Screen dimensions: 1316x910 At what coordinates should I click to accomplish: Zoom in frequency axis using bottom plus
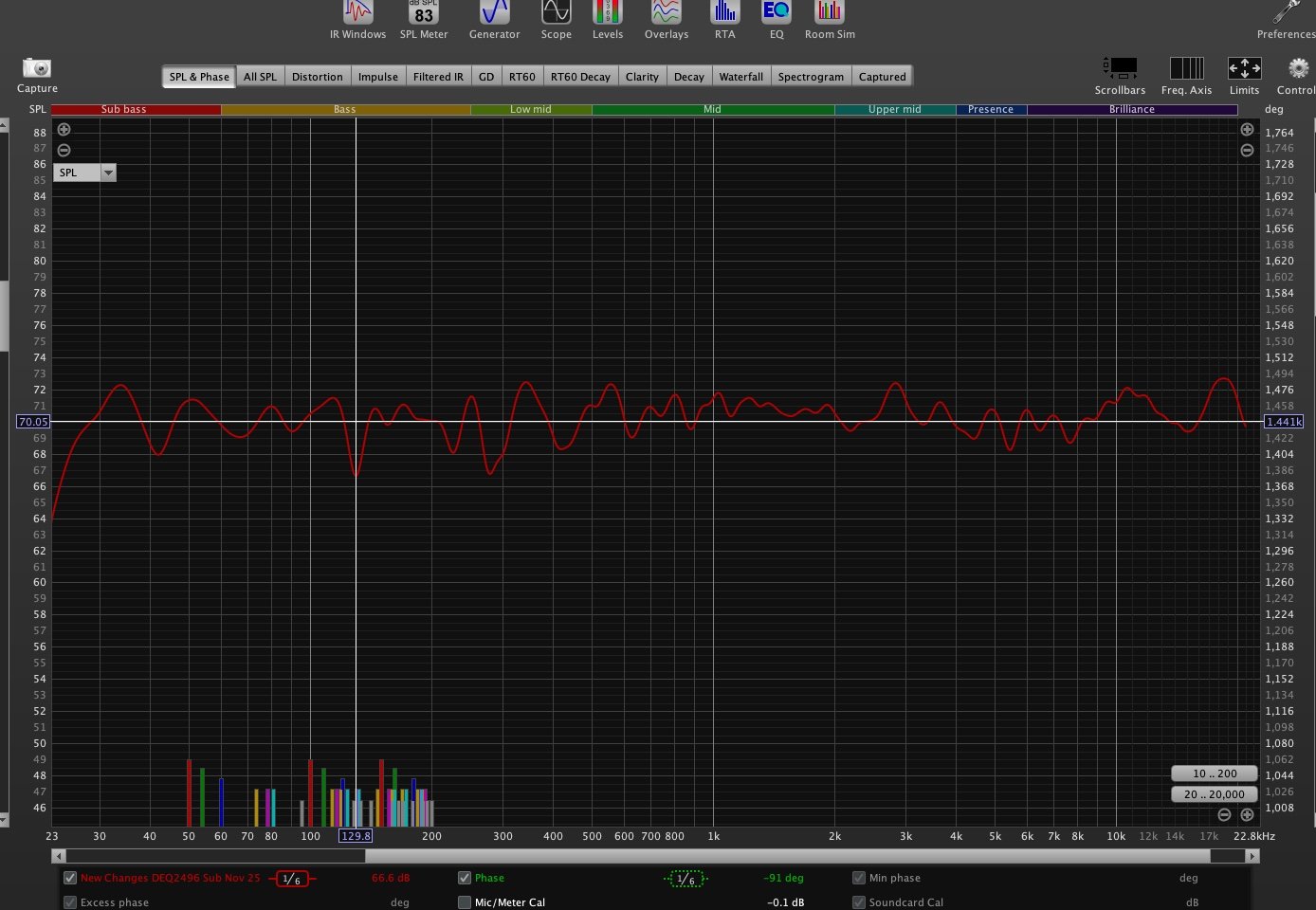click(x=1247, y=814)
